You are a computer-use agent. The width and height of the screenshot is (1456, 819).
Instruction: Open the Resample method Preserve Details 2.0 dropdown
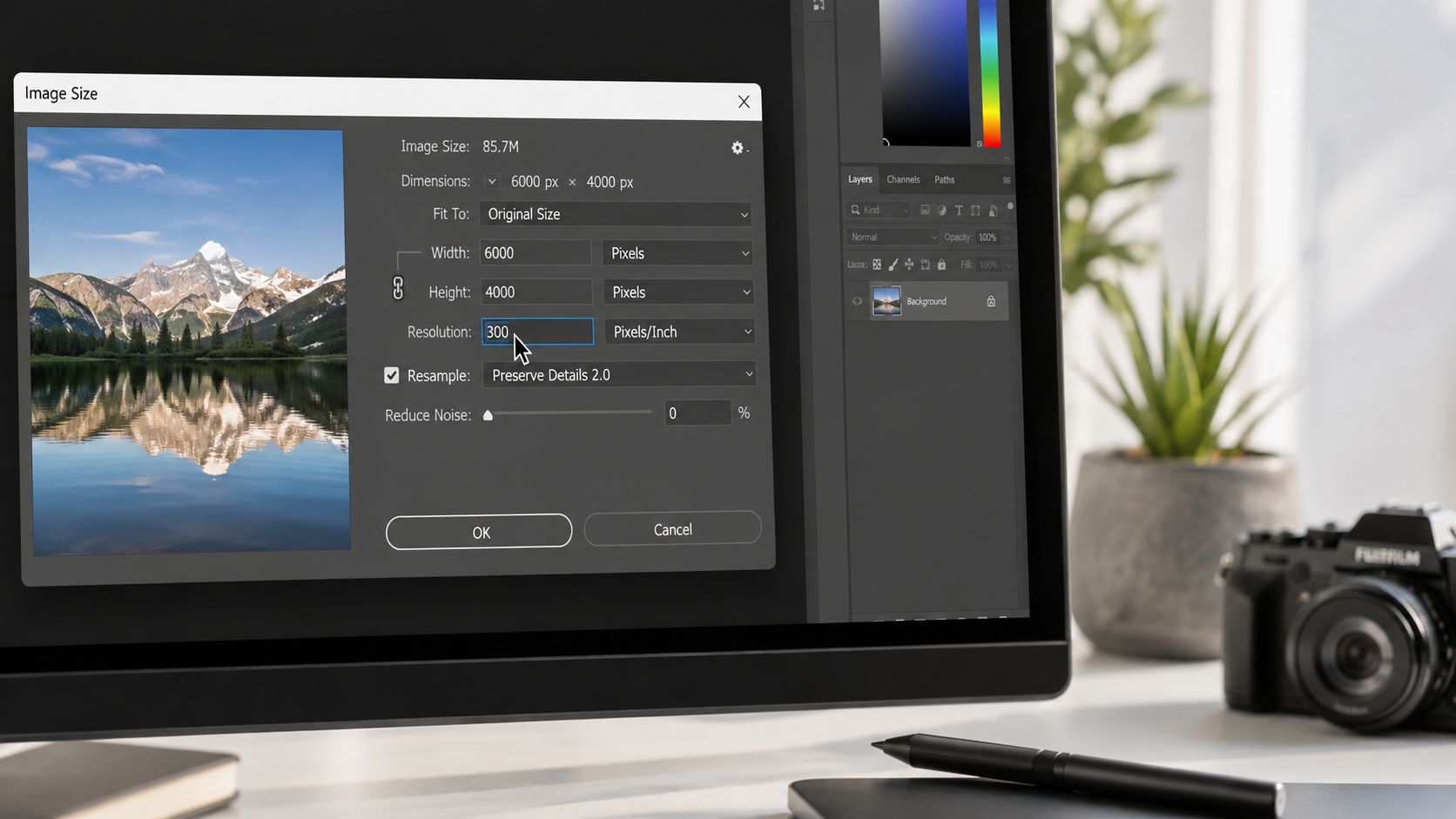pyautogui.click(x=619, y=375)
